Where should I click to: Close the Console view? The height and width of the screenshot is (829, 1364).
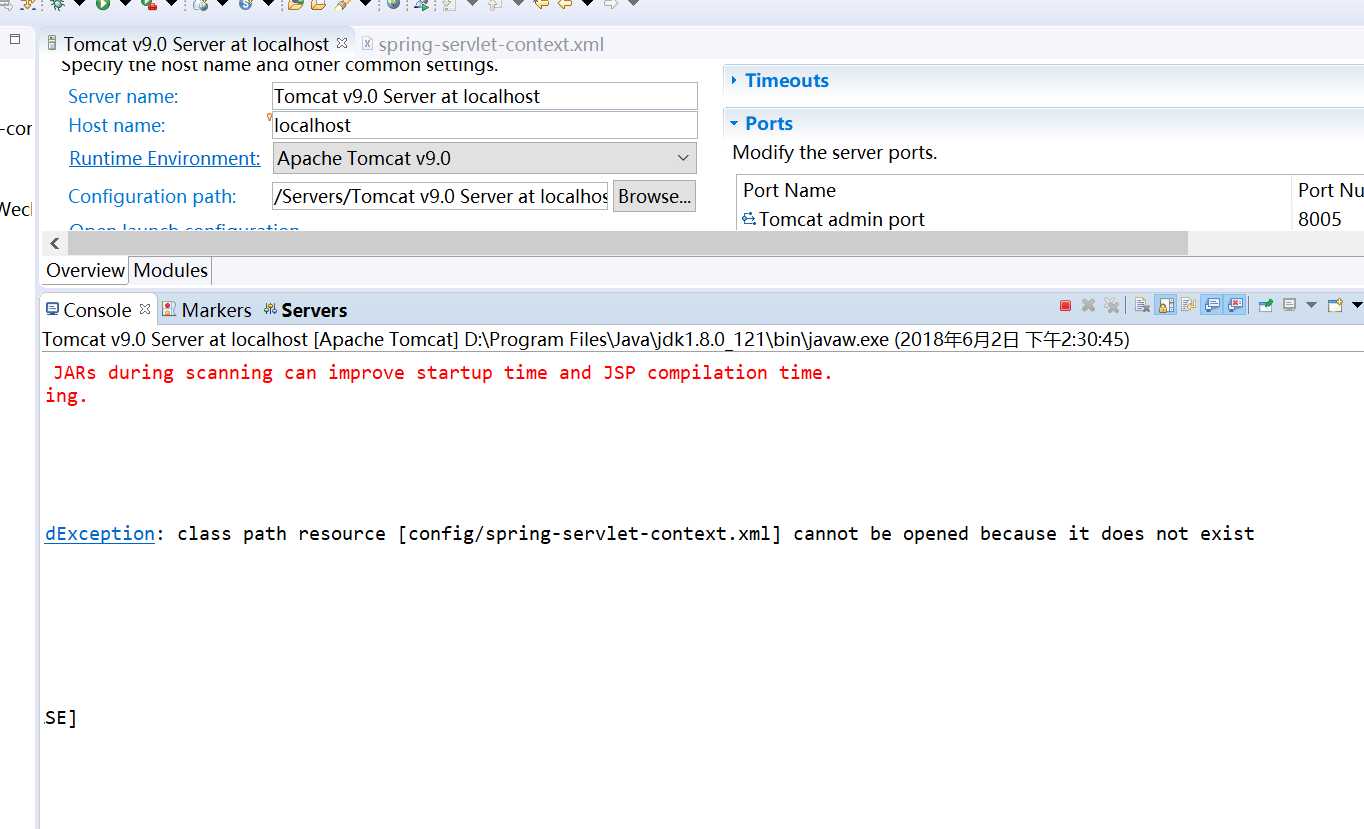[x=145, y=309]
